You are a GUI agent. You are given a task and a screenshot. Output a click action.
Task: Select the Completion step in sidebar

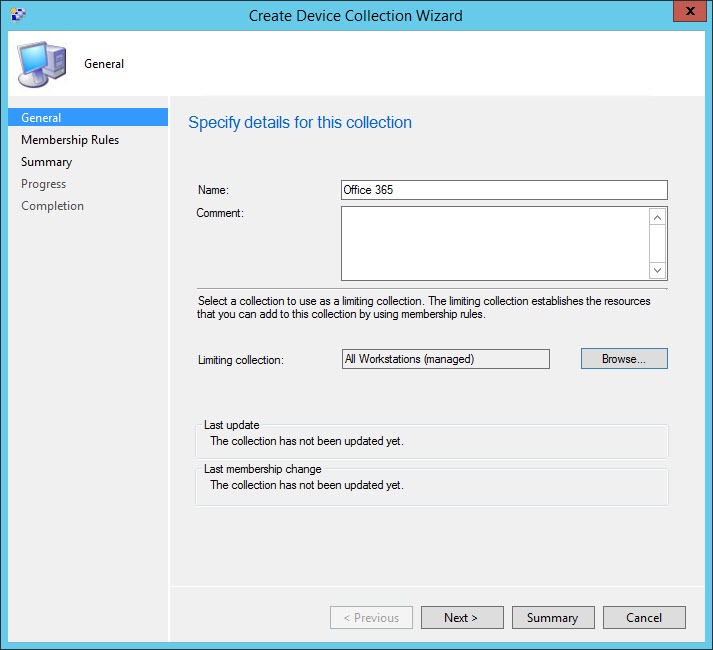(x=53, y=206)
